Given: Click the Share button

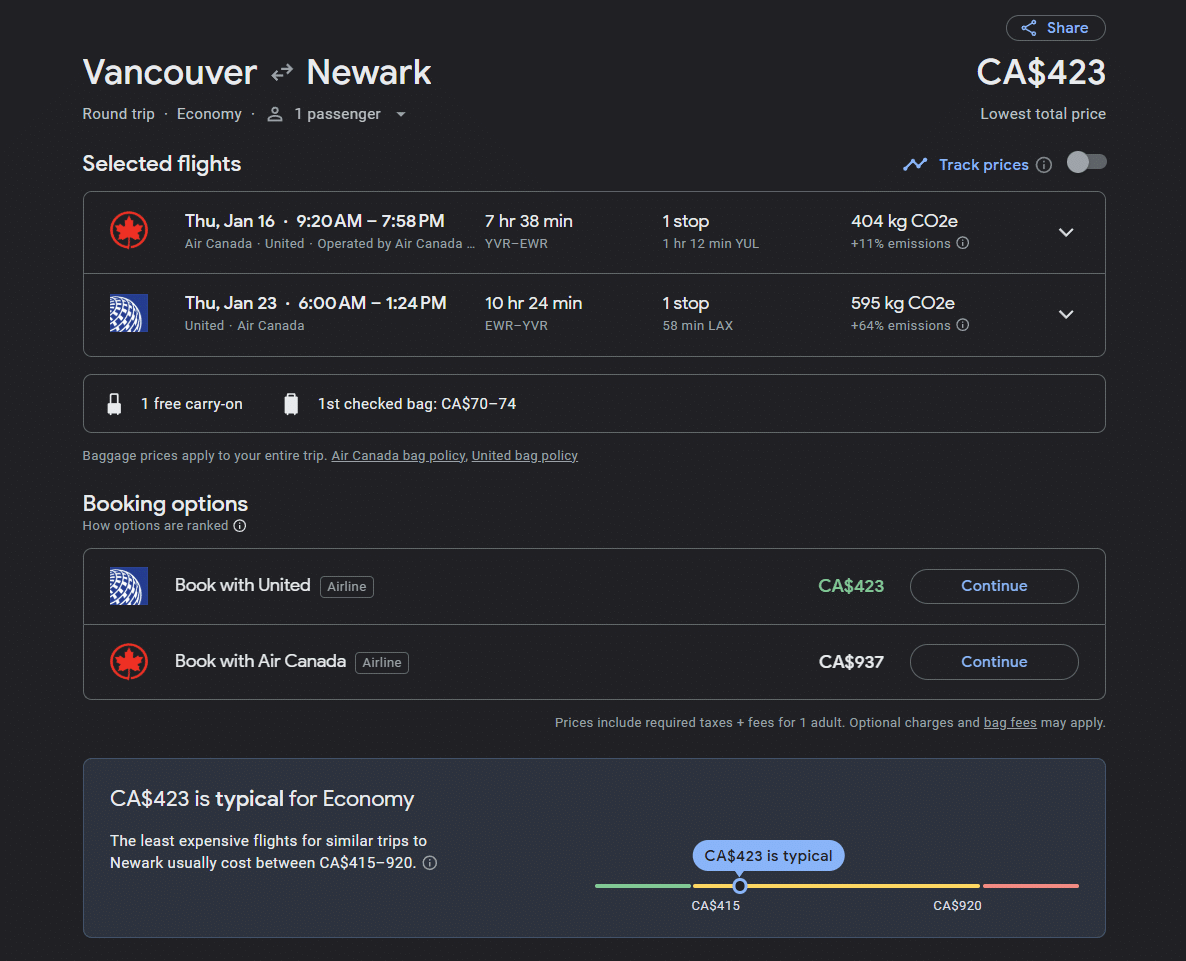Looking at the screenshot, I should (x=1055, y=28).
